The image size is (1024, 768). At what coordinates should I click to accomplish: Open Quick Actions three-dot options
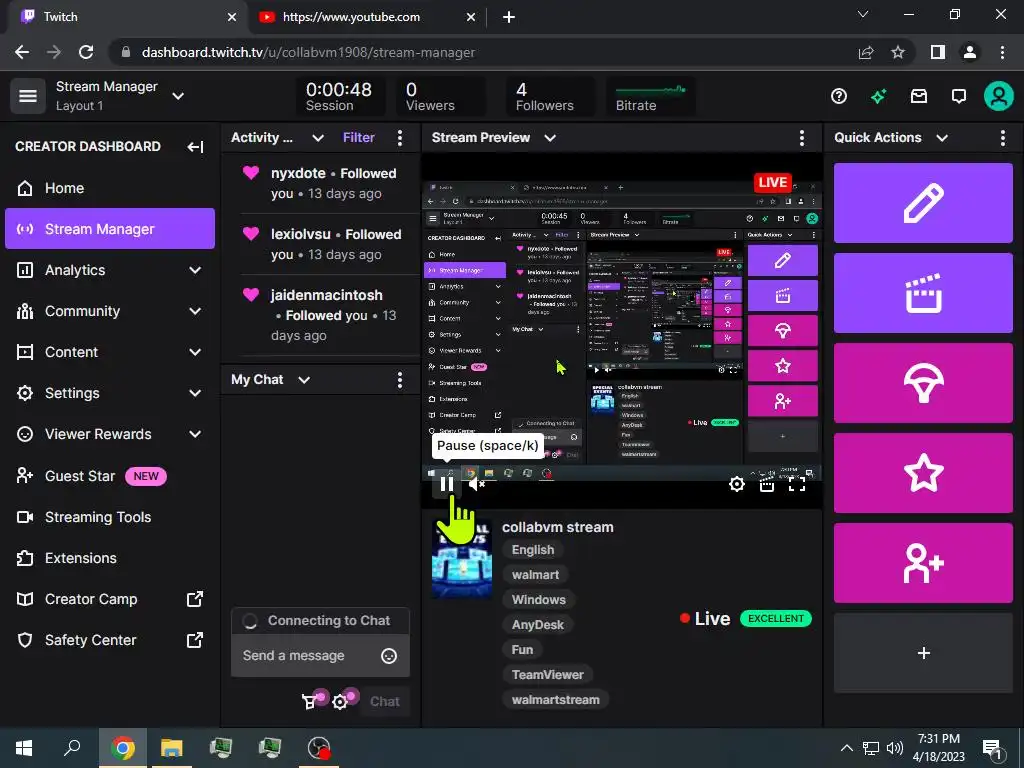point(1002,138)
